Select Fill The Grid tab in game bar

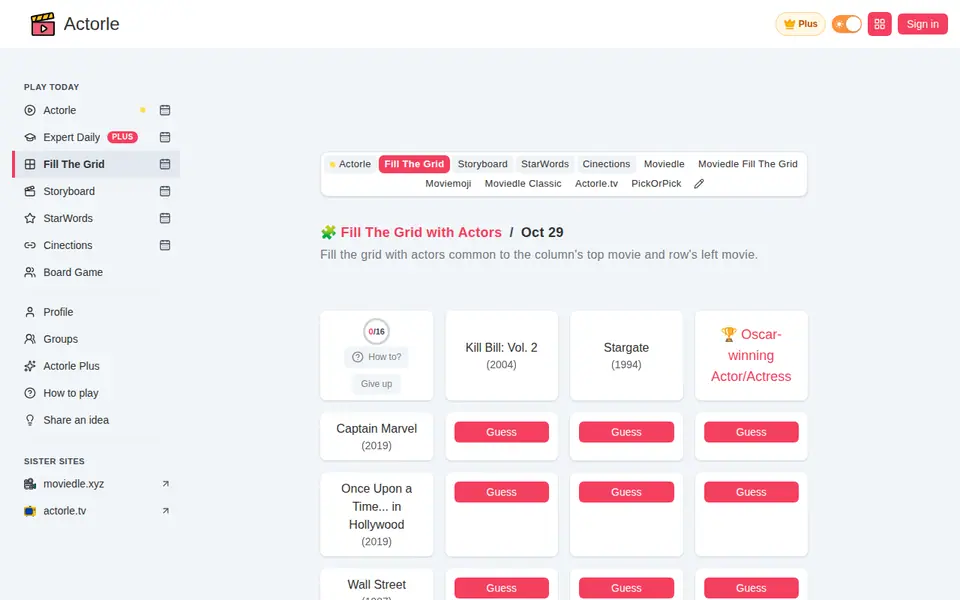[414, 164]
